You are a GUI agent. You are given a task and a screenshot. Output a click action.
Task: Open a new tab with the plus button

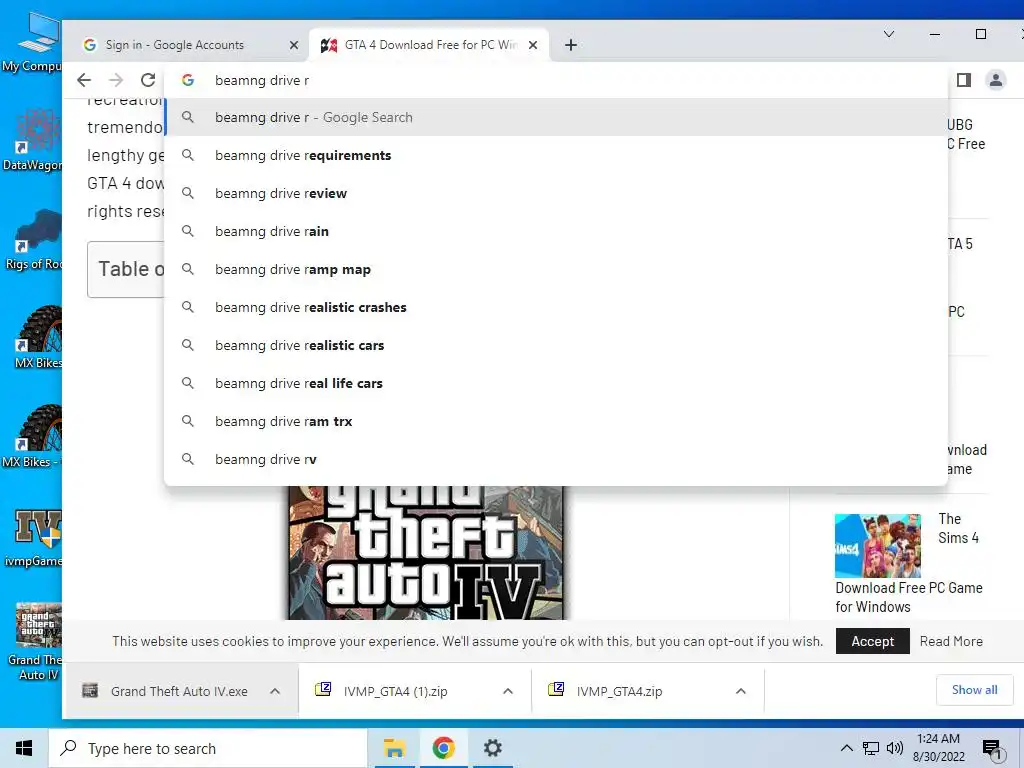point(570,44)
